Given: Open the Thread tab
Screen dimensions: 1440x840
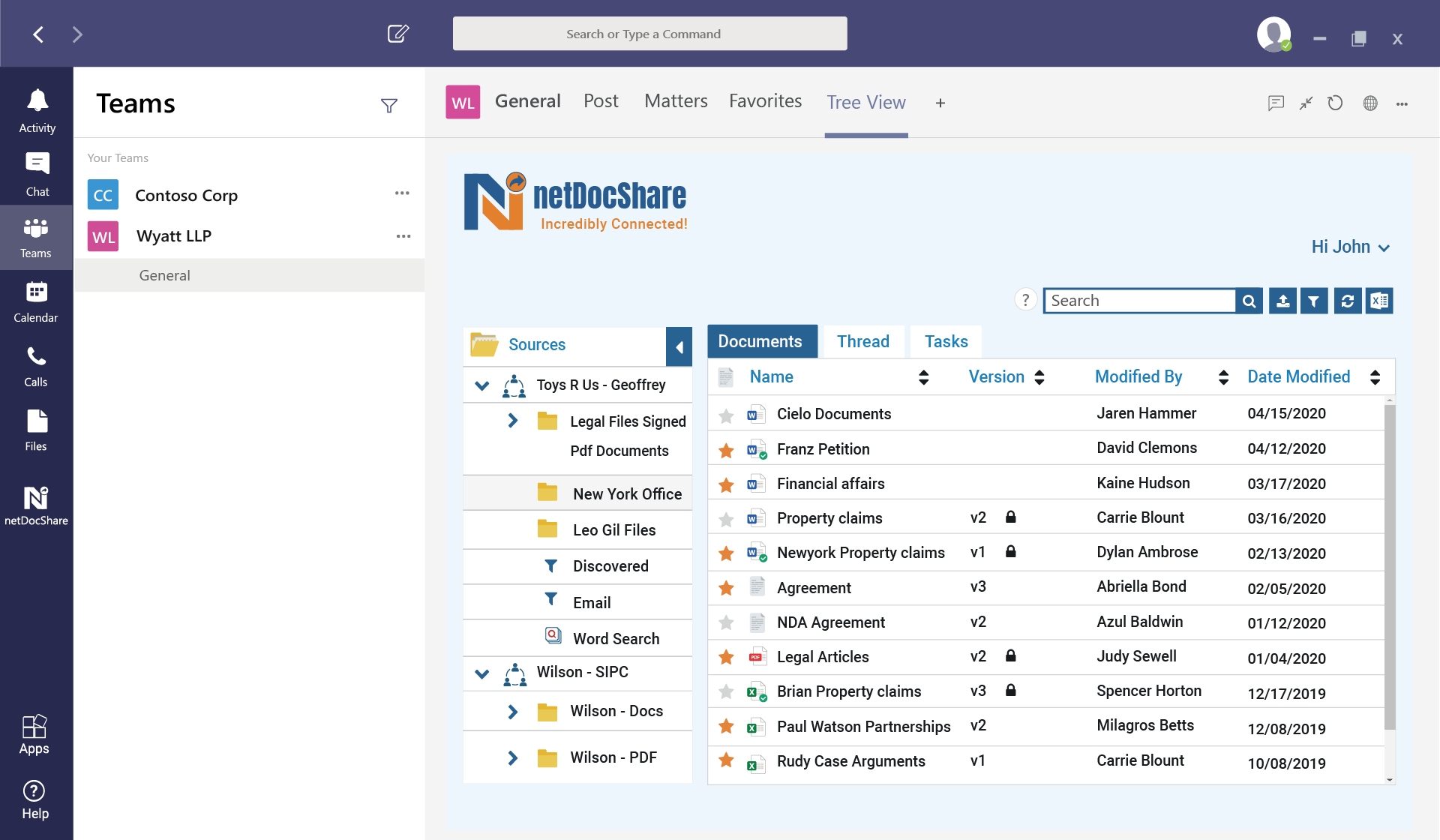Looking at the screenshot, I should [x=863, y=342].
